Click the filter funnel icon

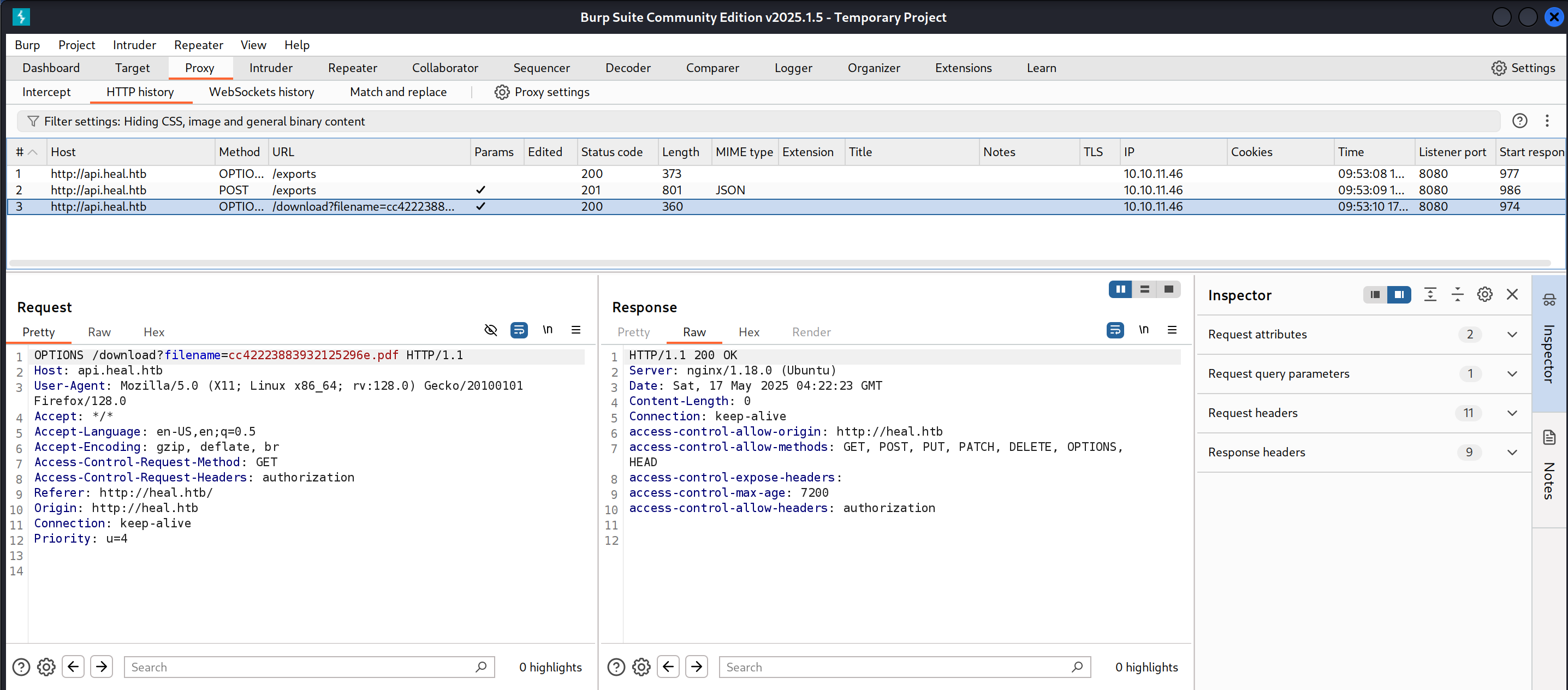[x=33, y=121]
